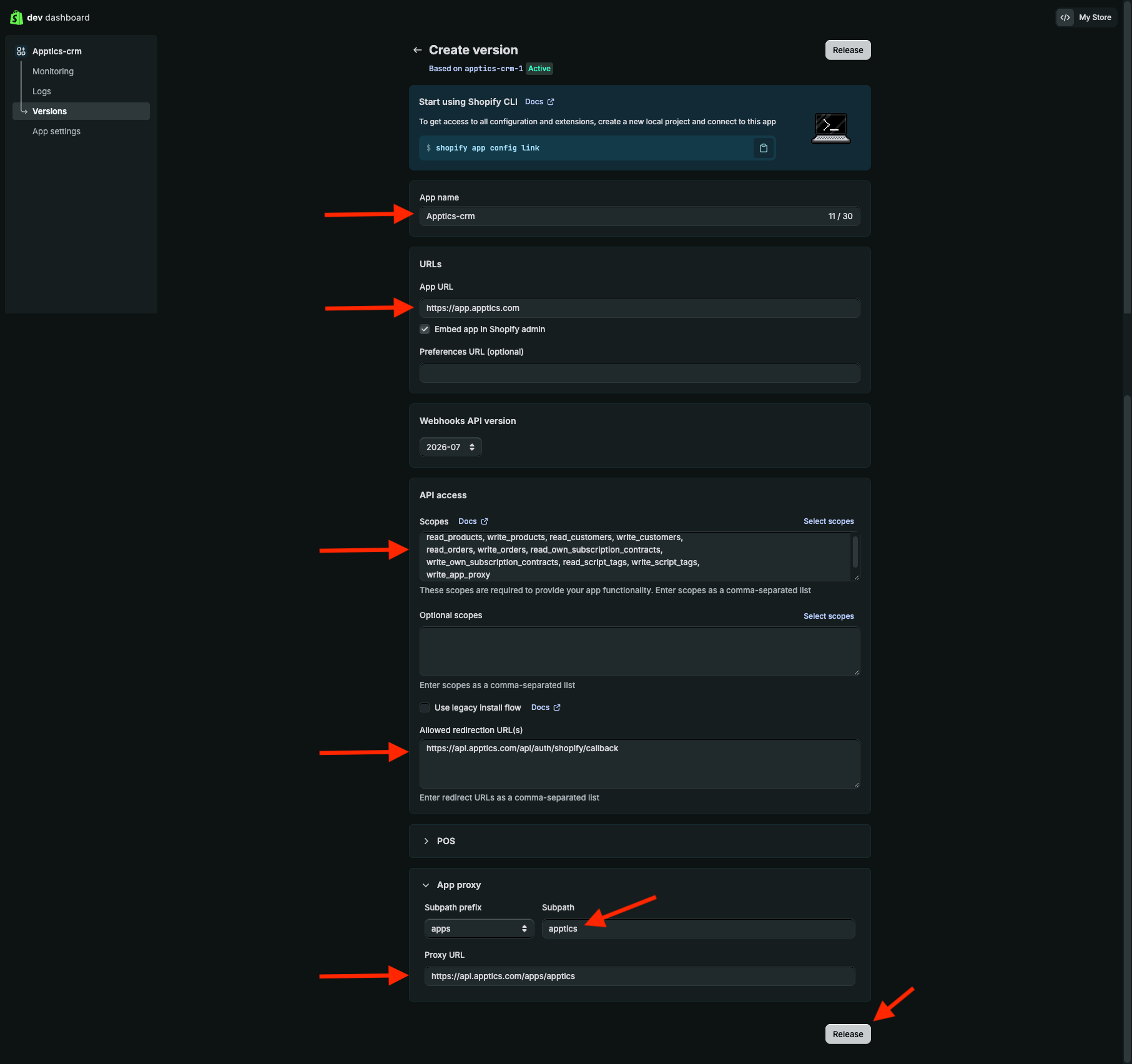1132x1064 pixels.
Task: Click the code icon next to My Store
Action: tap(1065, 17)
